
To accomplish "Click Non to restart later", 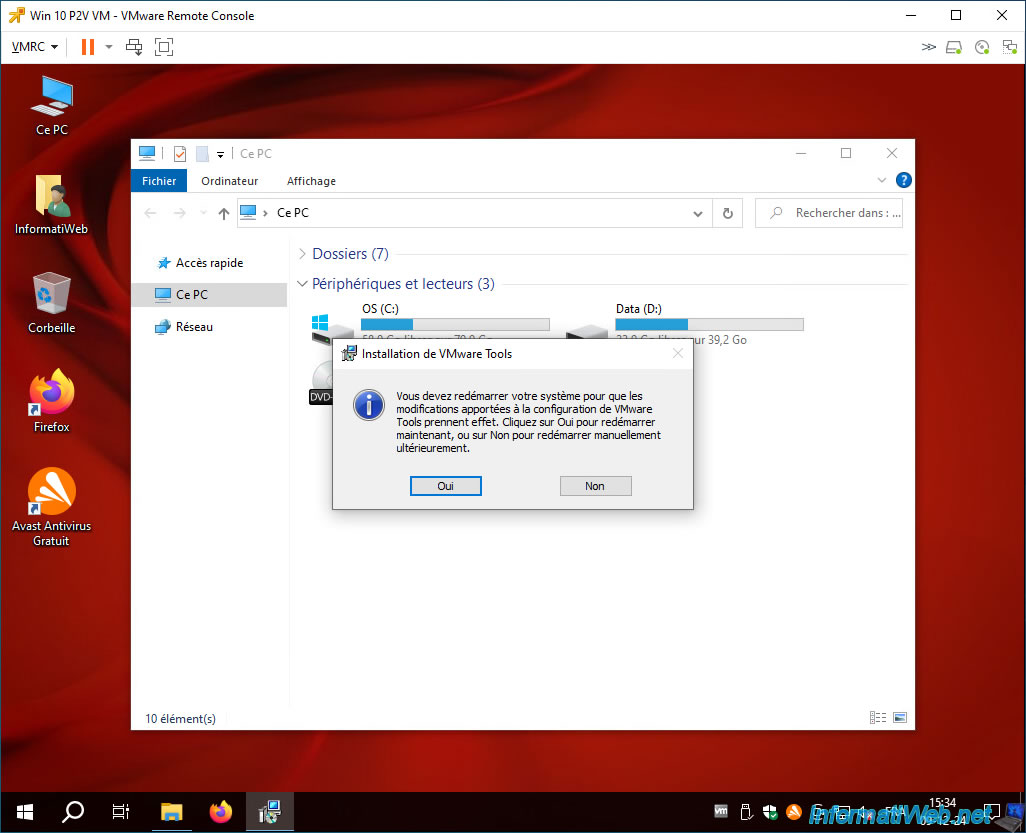I will pyautogui.click(x=595, y=486).
